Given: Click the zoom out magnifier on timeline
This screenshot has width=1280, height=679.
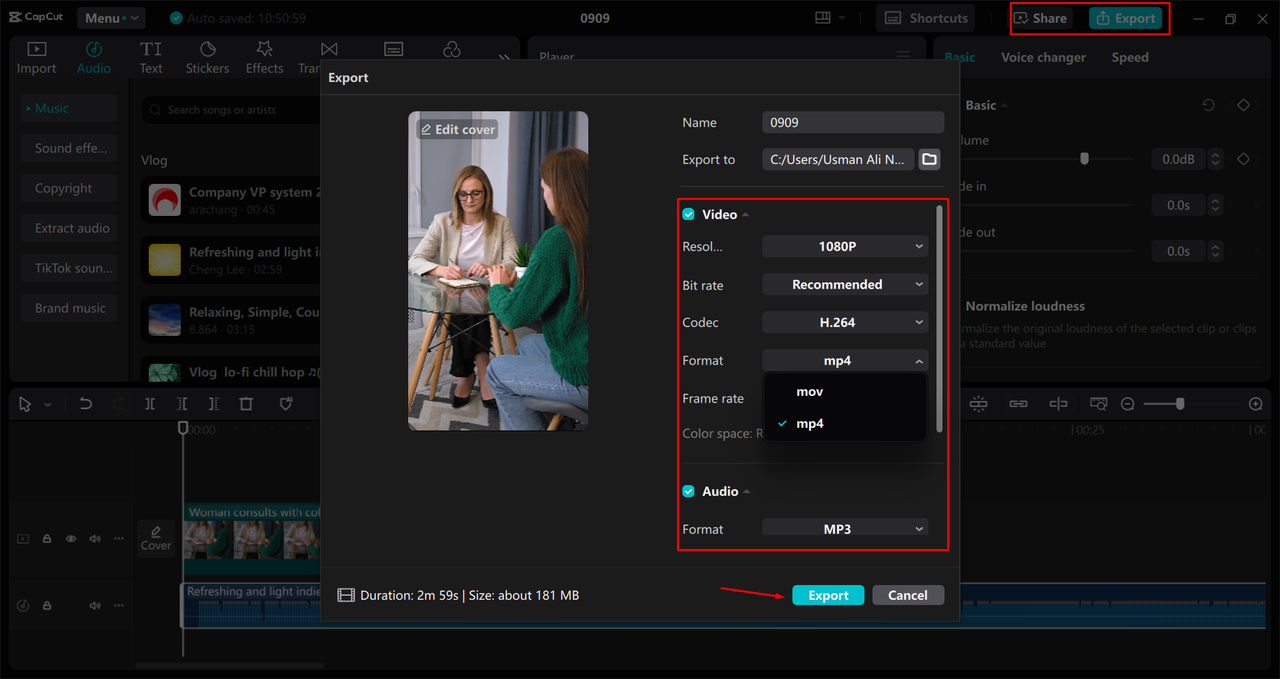Looking at the screenshot, I should (1128, 404).
